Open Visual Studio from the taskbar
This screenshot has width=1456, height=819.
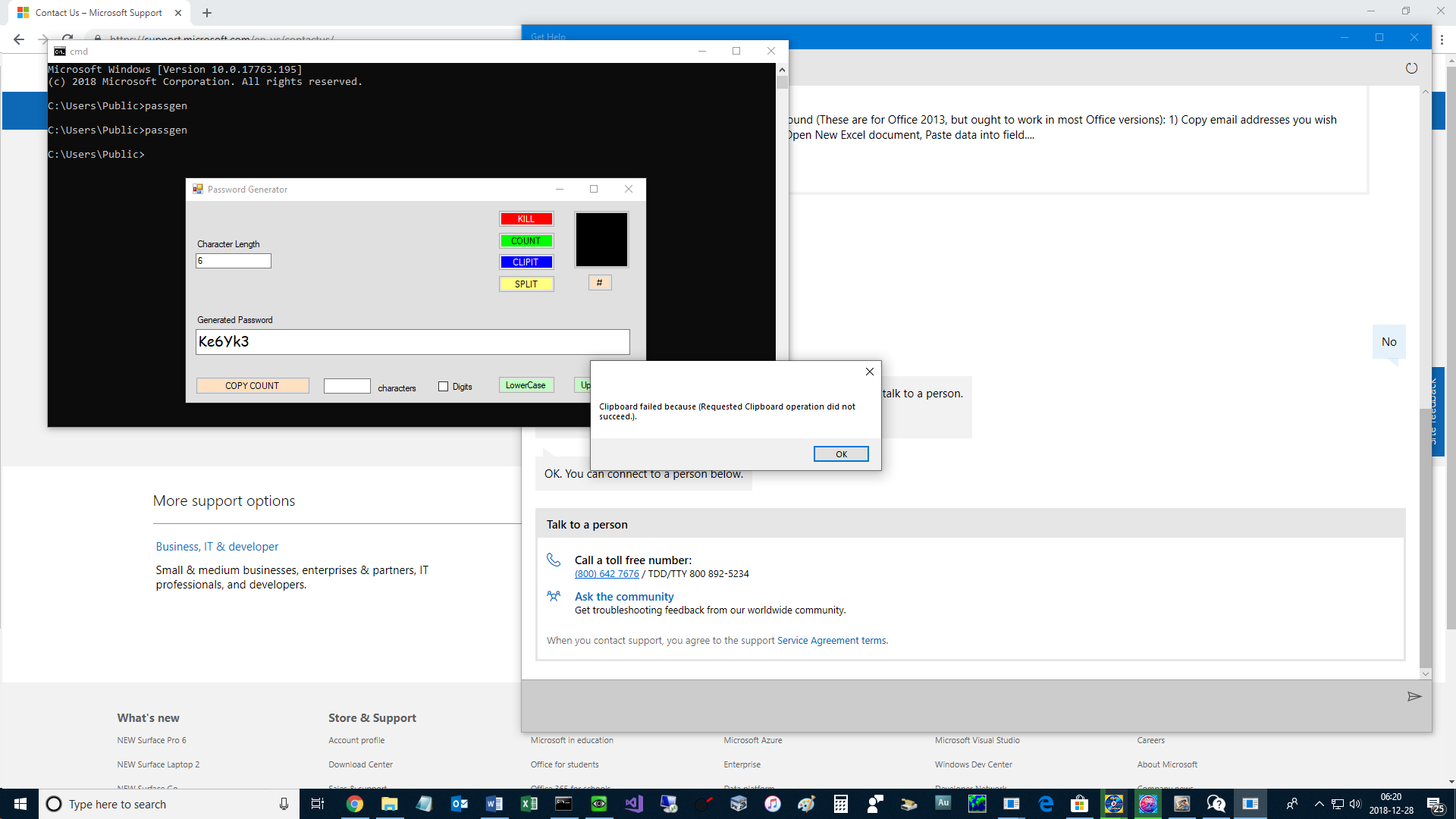(x=634, y=804)
